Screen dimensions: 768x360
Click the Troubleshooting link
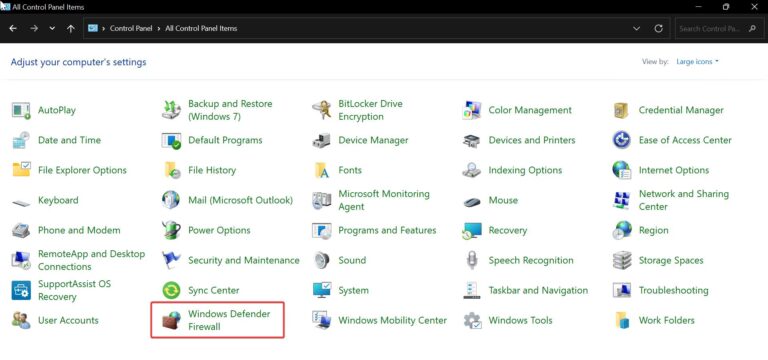click(673, 290)
